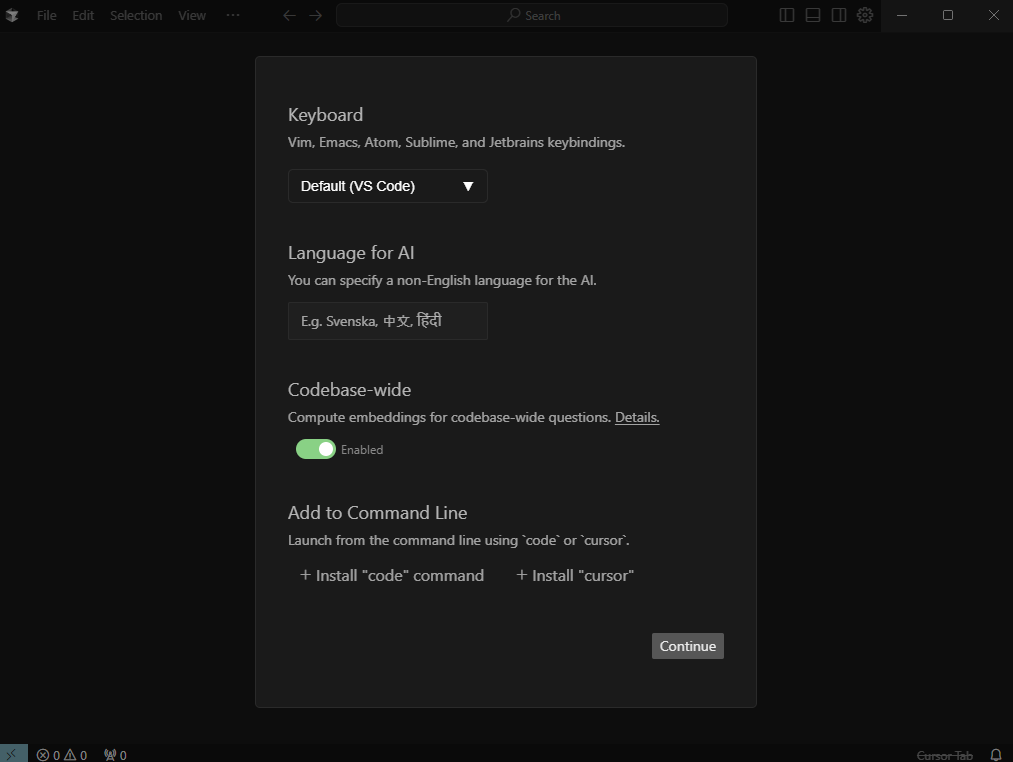Click the Search command center box
The height and width of the screenshot is (762, 1013).
532,15
